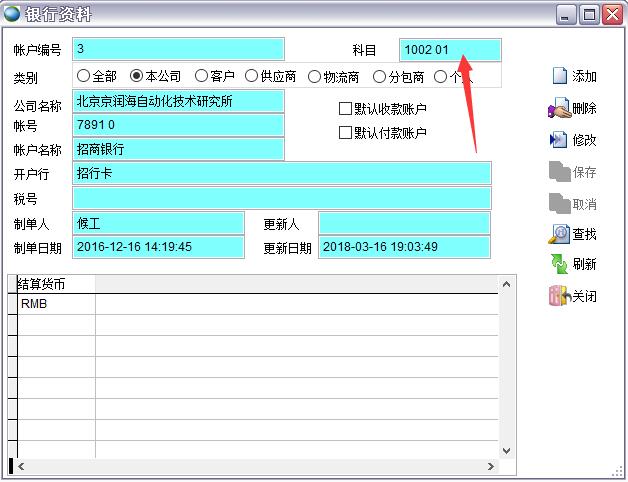Enable the 默认收款账户 checkbox
This screenshot has height=482, width=628.
(x=346, y=108)
